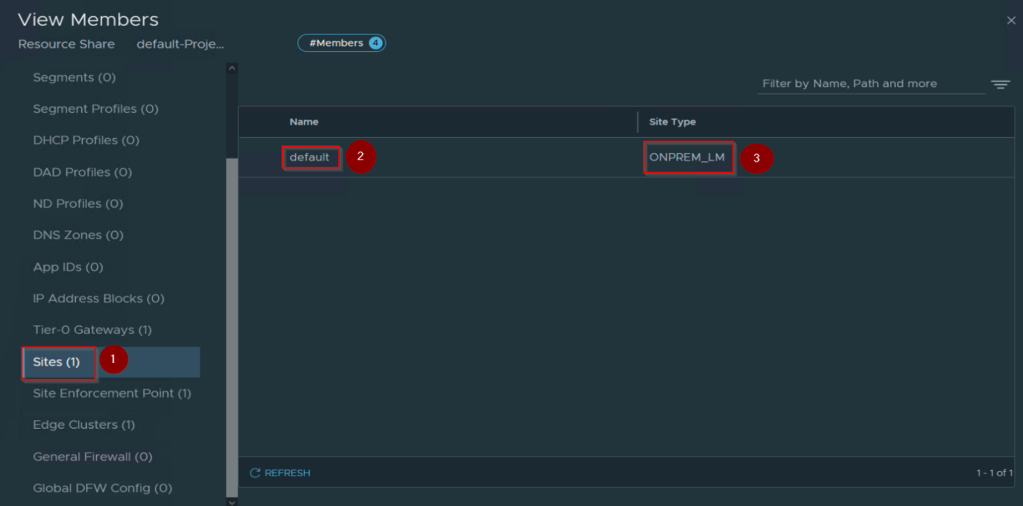Select ND Profiles (0) entry
Image resolution: width=1023 pixels, height=506 pixels.
[x=78, y=203]
